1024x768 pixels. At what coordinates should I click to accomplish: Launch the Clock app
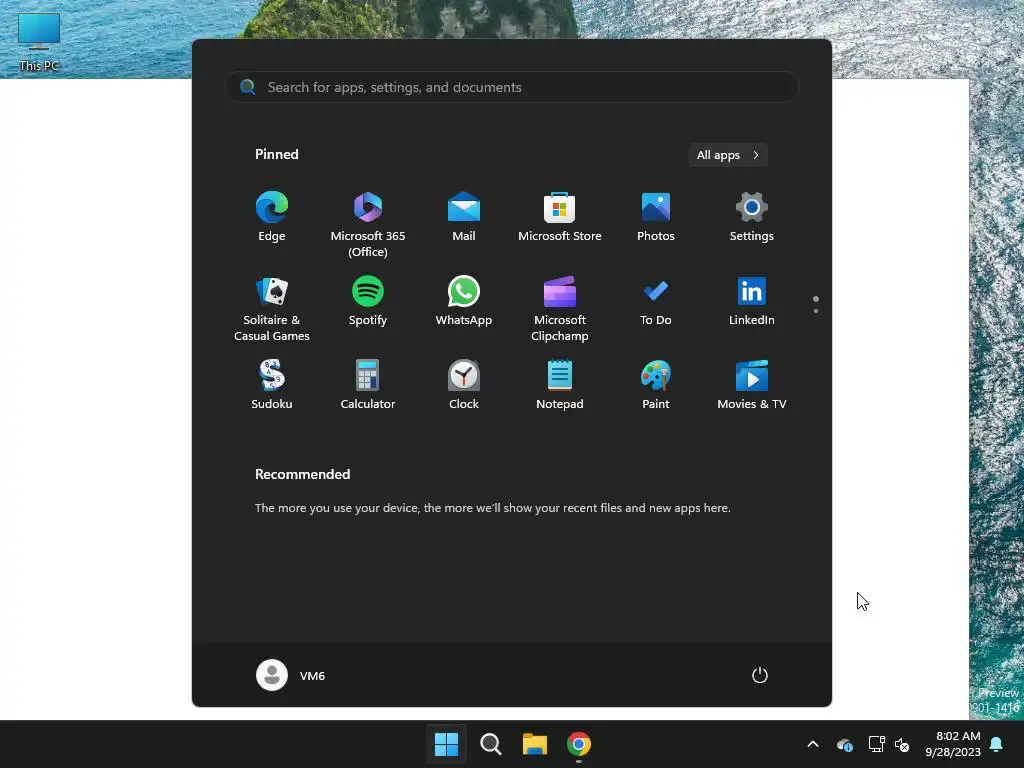pos(464,385)
